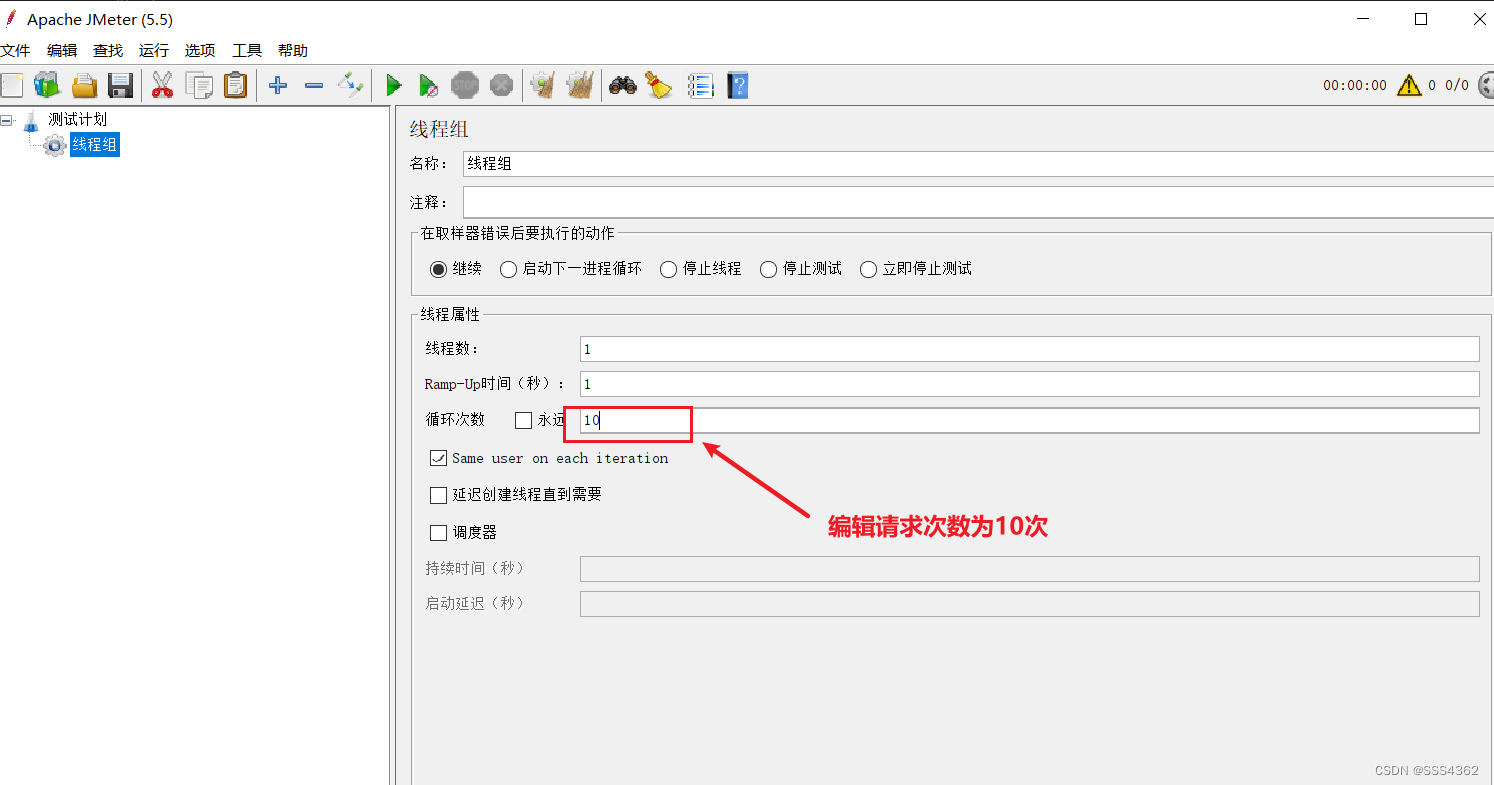This screenshot has width=1494, height=785.
Task: Click the Copy icon in toolbar
Action: click(x=199, y=86)
